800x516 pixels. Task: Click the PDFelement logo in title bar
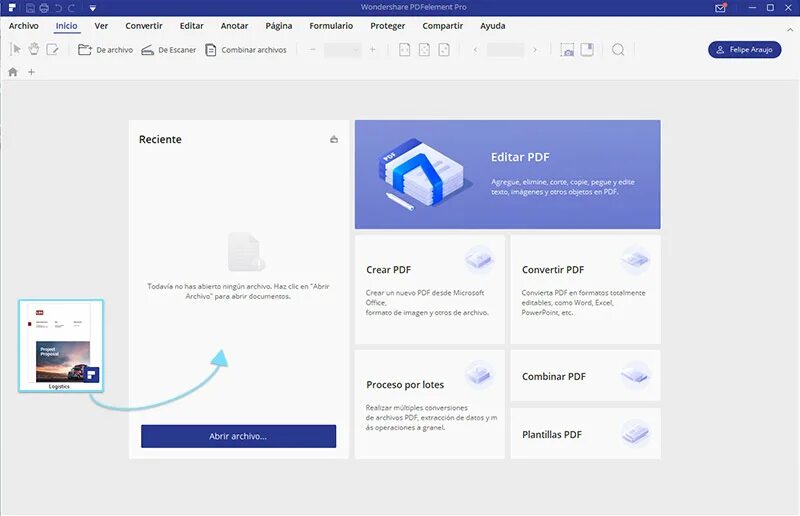coord(12,8)
